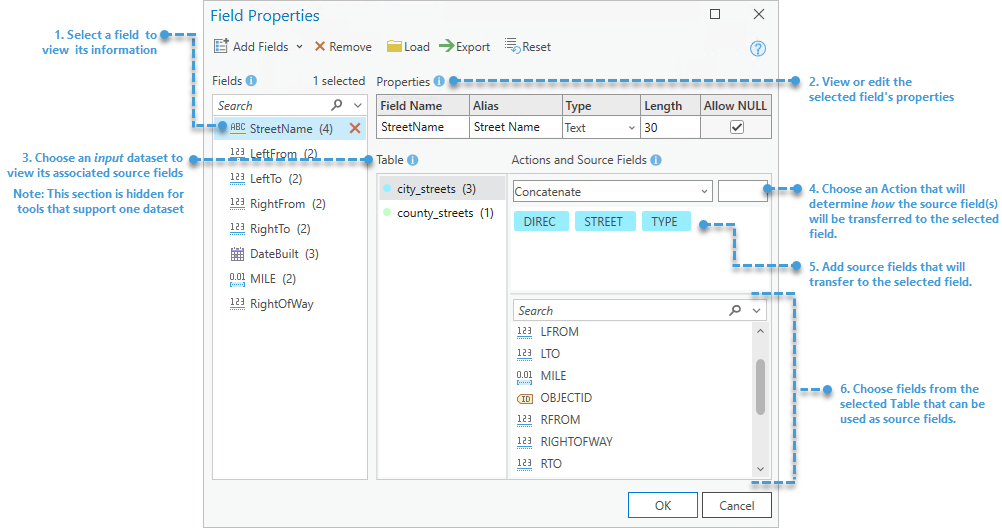The height and width of the screenshot is (528, 1002).
Task: Expand the Type dropdown showing Text
Action: 631,128
